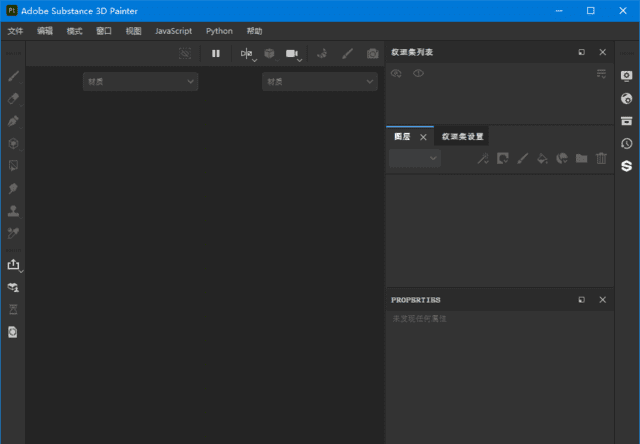Add a paint layer with brush icon
Viewport: 640px width, 444px height.
(522, 158)
